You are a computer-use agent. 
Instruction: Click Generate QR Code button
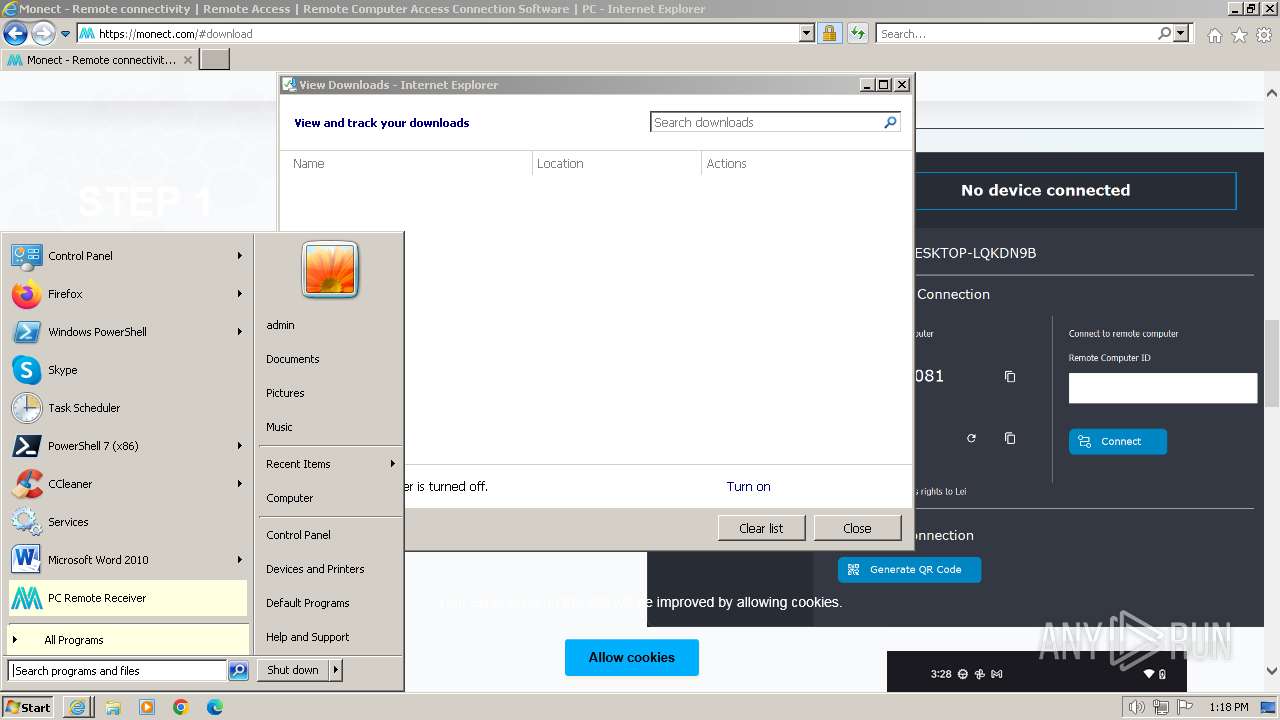(x=909, y=569)
